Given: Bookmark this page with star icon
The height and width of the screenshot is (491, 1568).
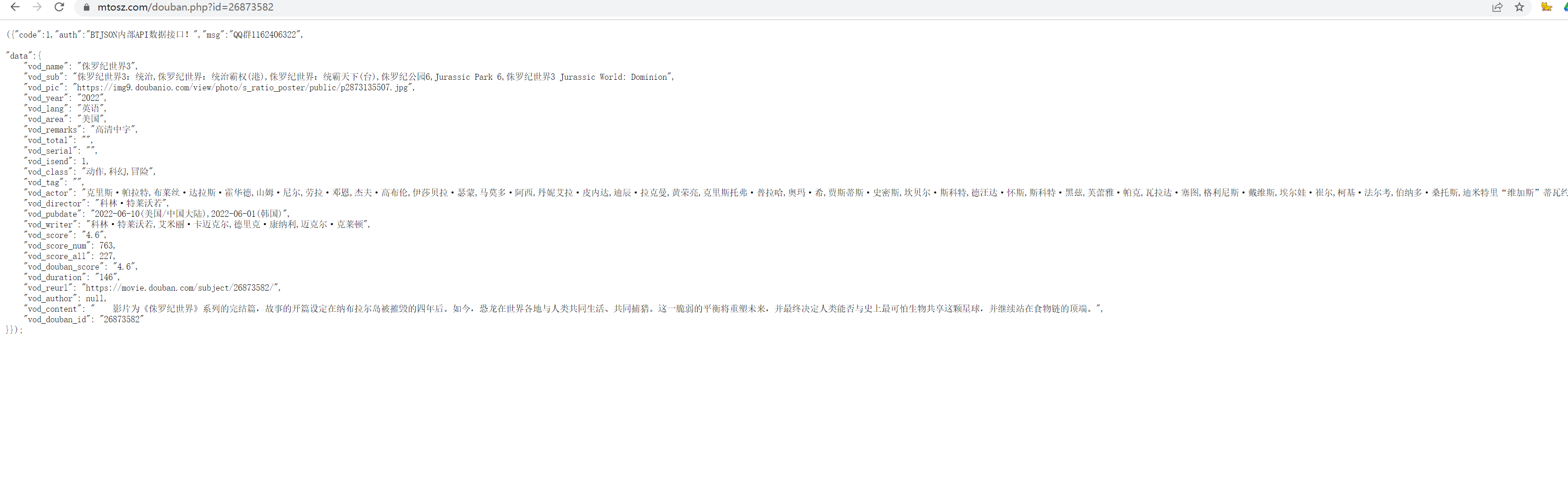Looking at the screenshot, I should (x=1520, y=7).
